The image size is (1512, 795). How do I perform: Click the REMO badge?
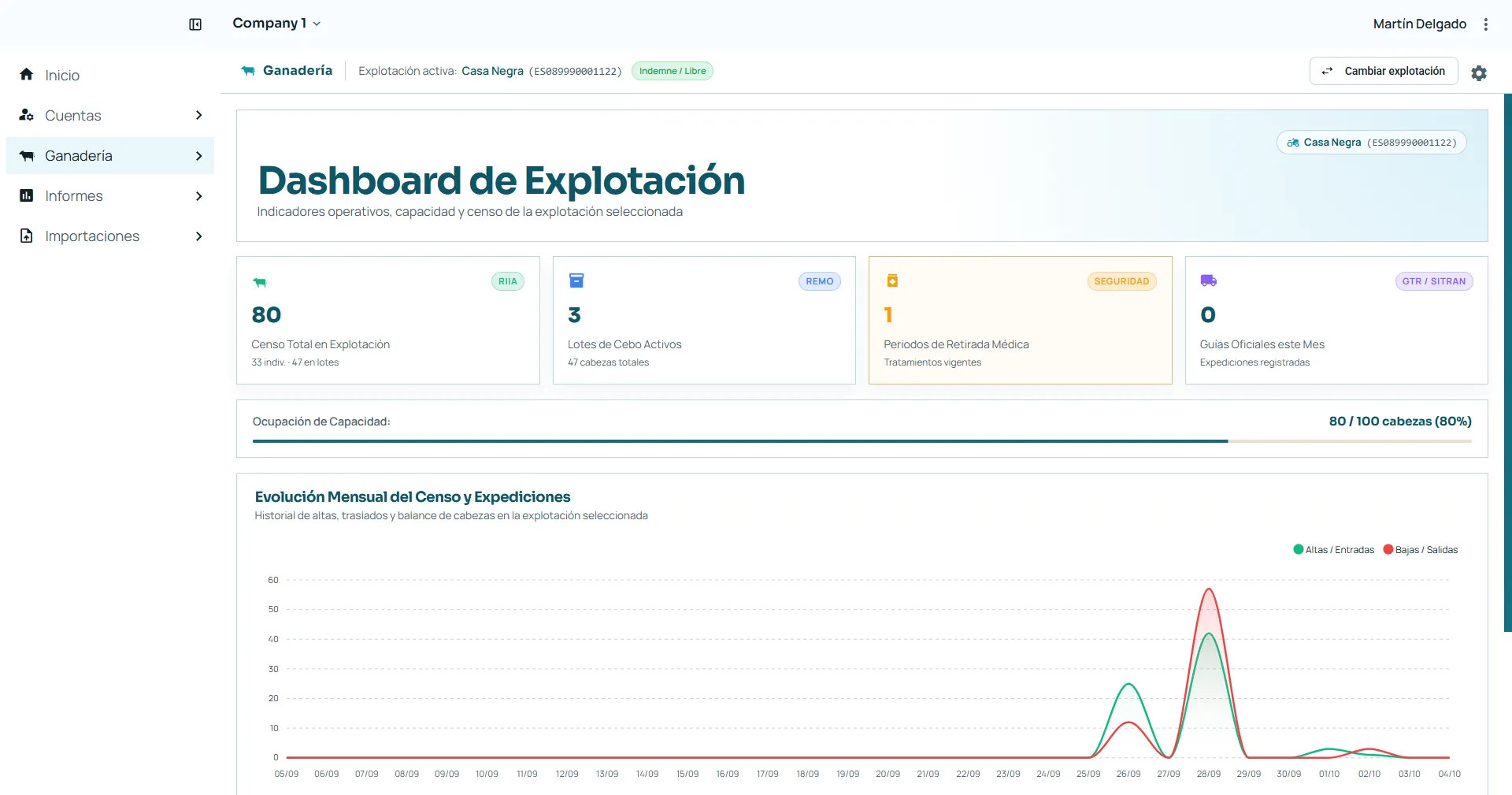tap(820, 281)
